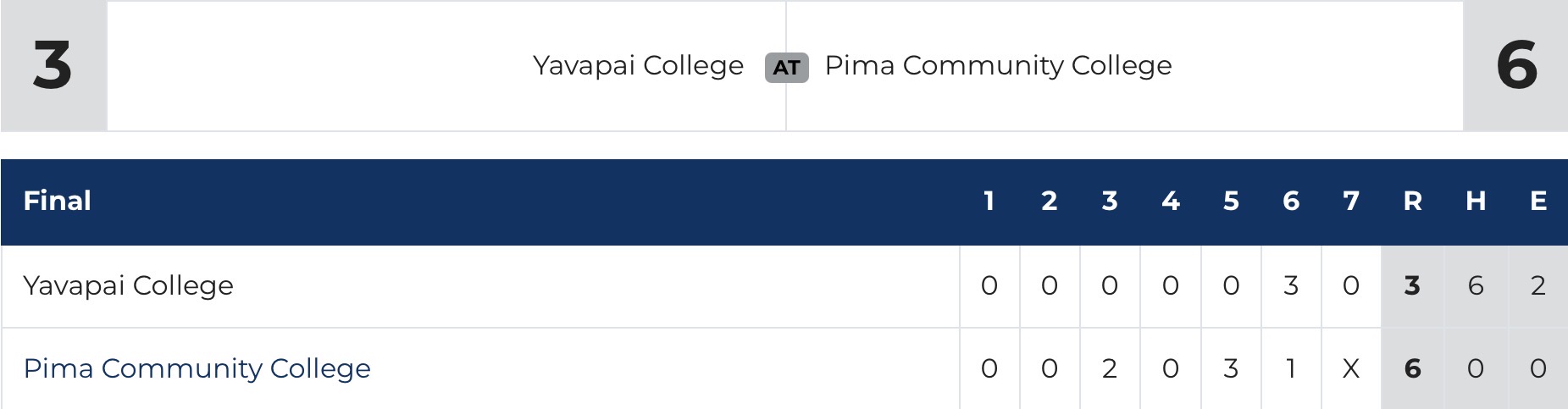Click the AT badge between team names
The image size is (1568, 409).
786,67
